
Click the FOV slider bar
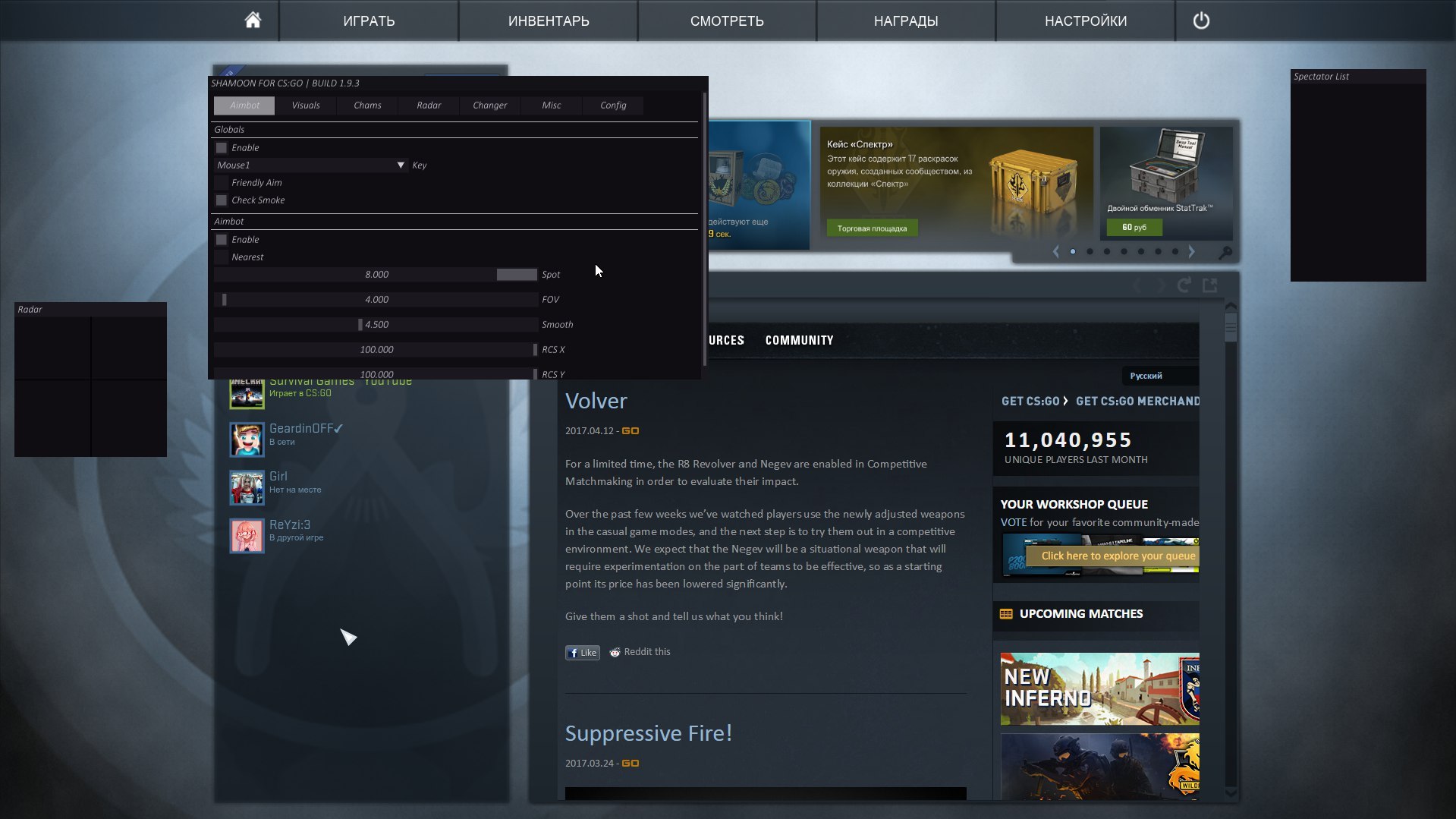pos(376,300)
